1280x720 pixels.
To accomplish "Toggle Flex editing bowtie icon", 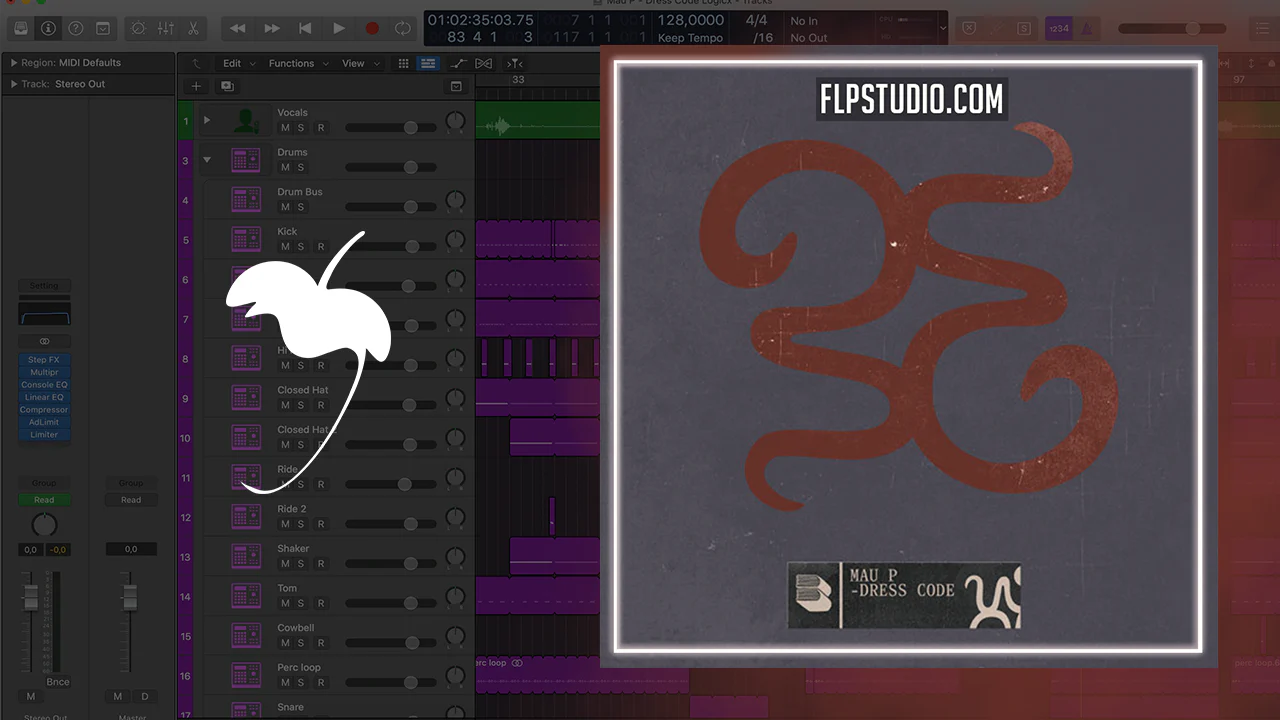I will tap(484, 63).
